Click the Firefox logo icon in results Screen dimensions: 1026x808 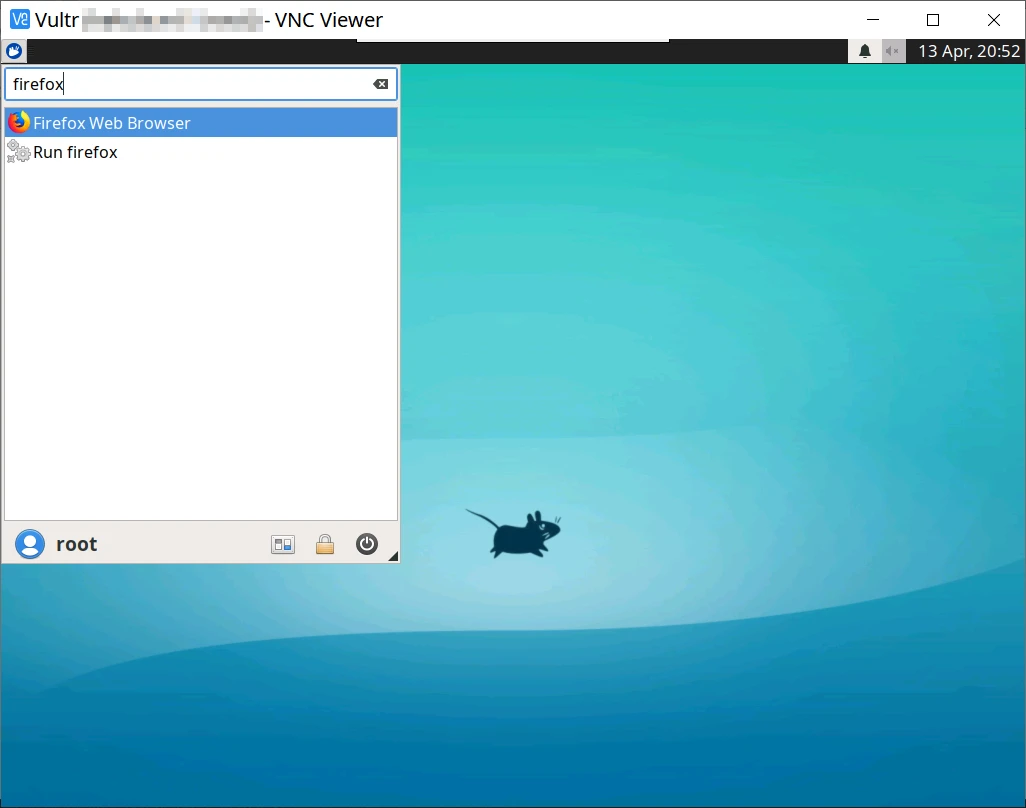click(x=19, y=122)
